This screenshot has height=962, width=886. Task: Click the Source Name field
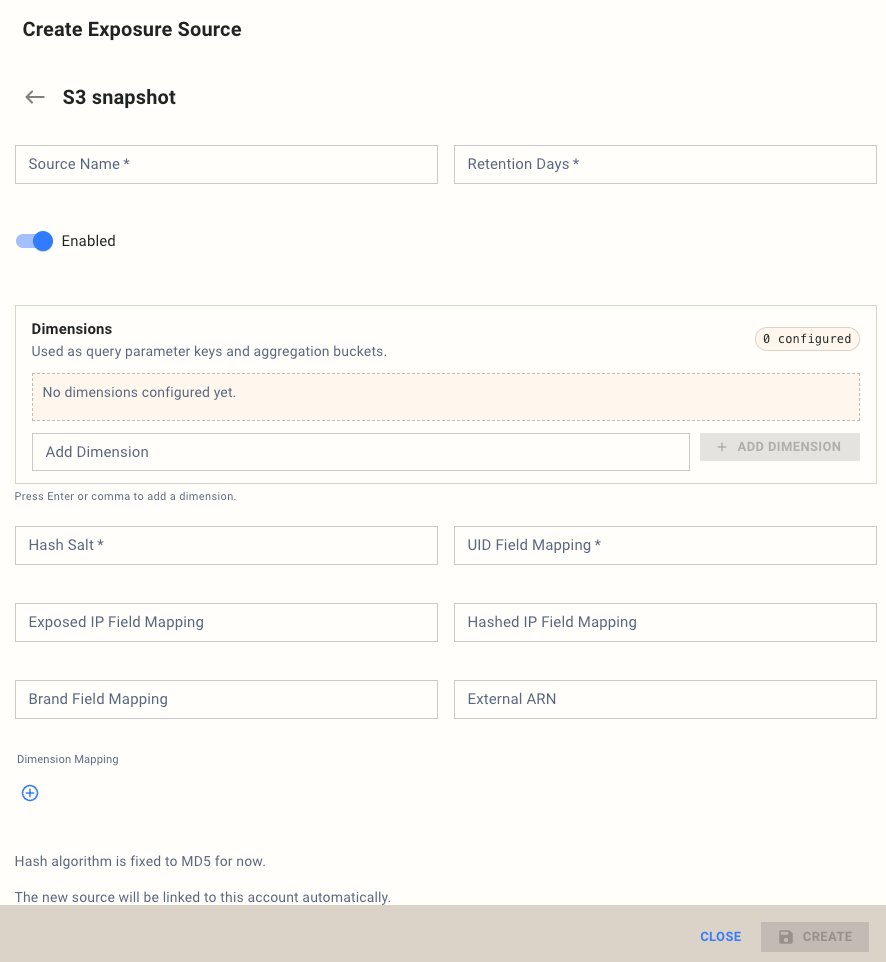(x=226, y=164)
